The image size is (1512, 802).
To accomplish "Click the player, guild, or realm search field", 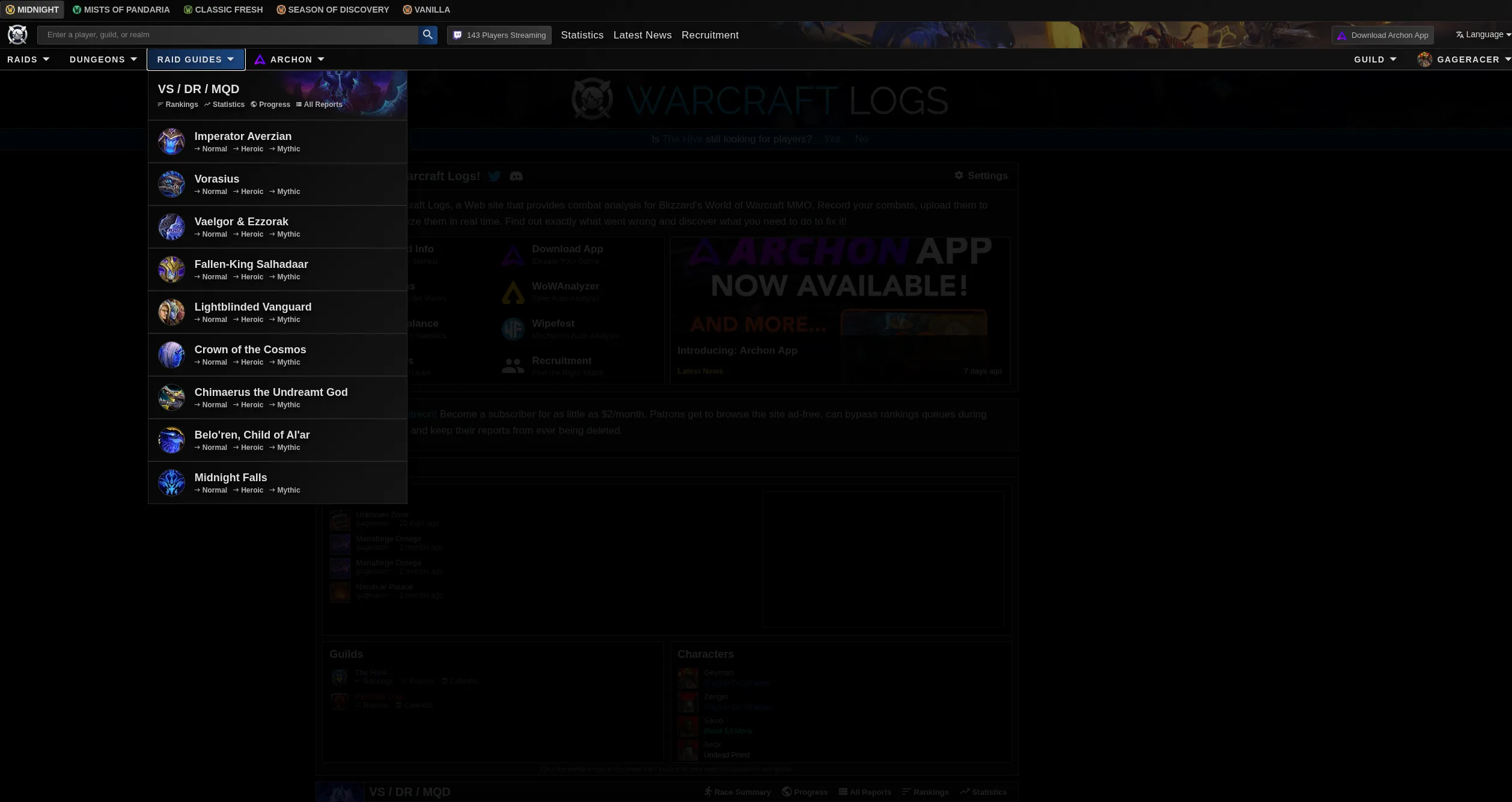I will (228, 34).
